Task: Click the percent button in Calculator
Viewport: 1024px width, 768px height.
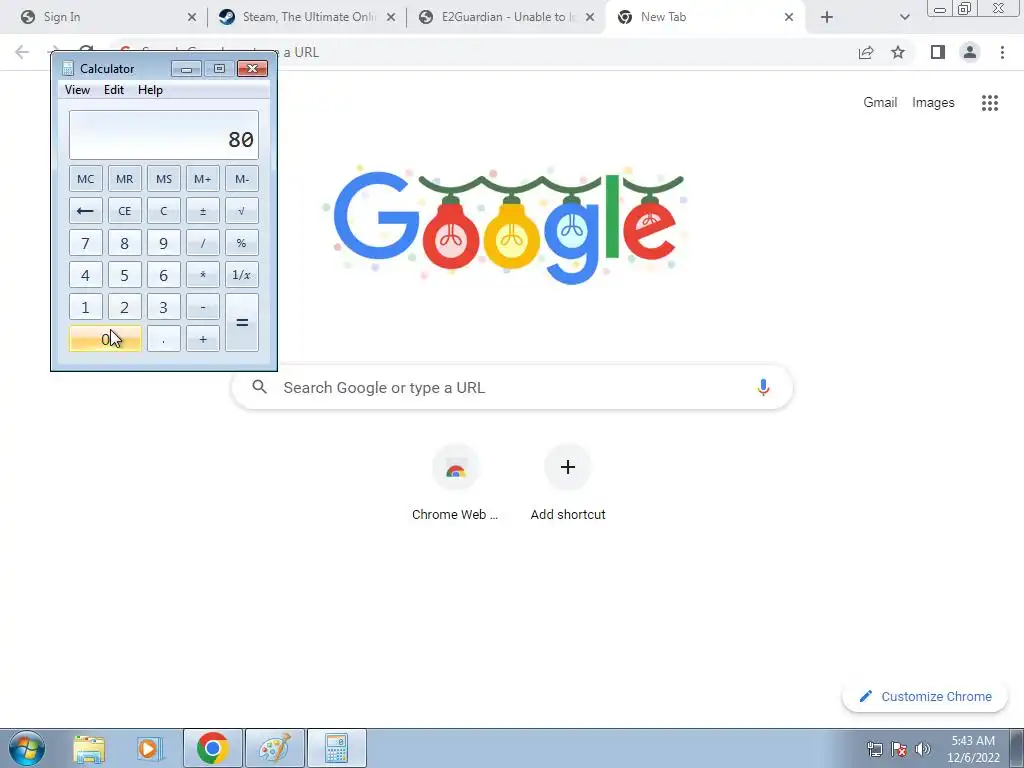Action: [x=242, y=243]
